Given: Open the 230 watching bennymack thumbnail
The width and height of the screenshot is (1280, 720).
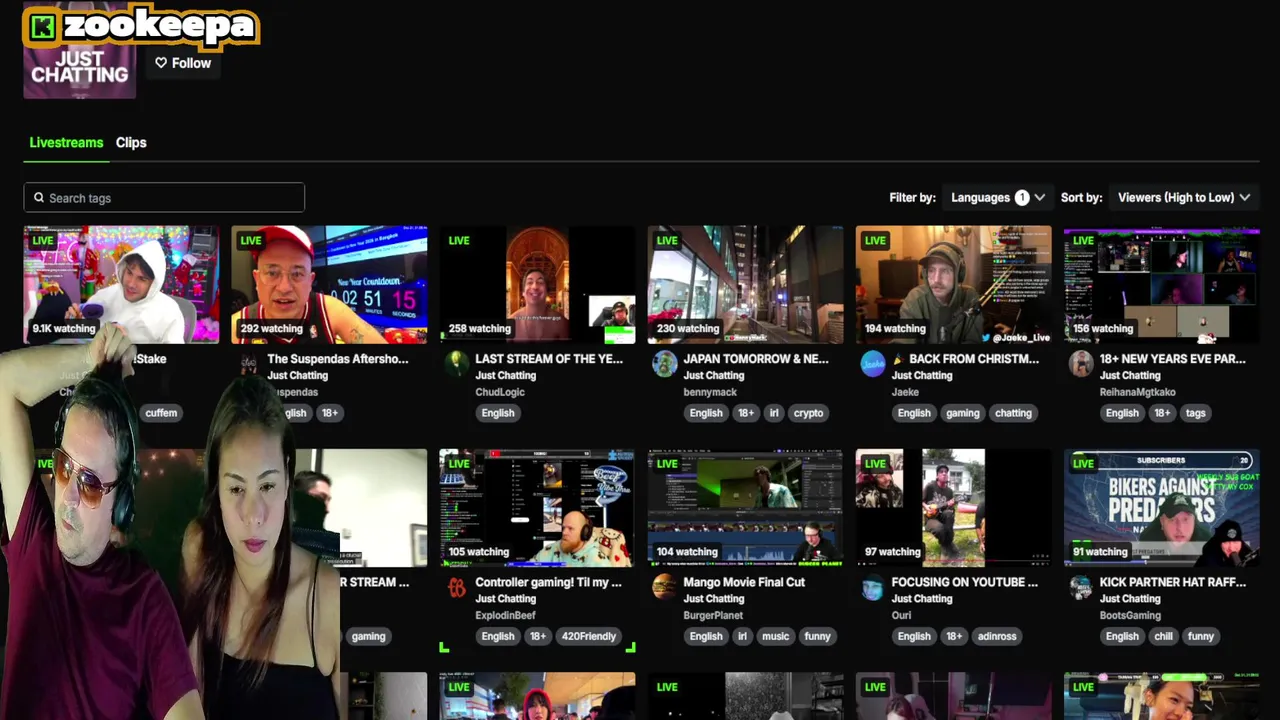Looking at the screenshot, I should [x=745, y=285].
